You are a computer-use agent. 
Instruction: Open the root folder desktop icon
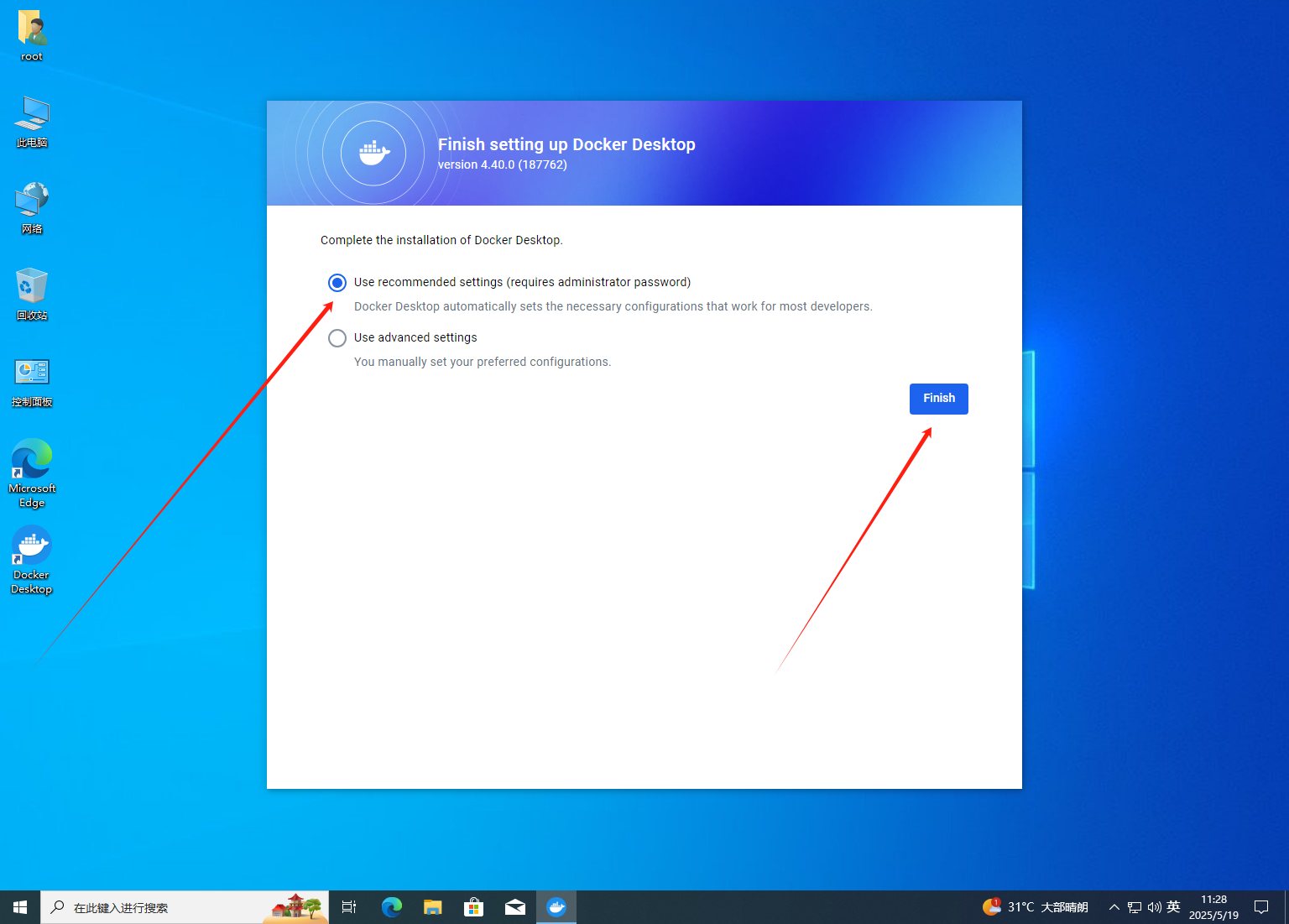[x=32, y=36]
